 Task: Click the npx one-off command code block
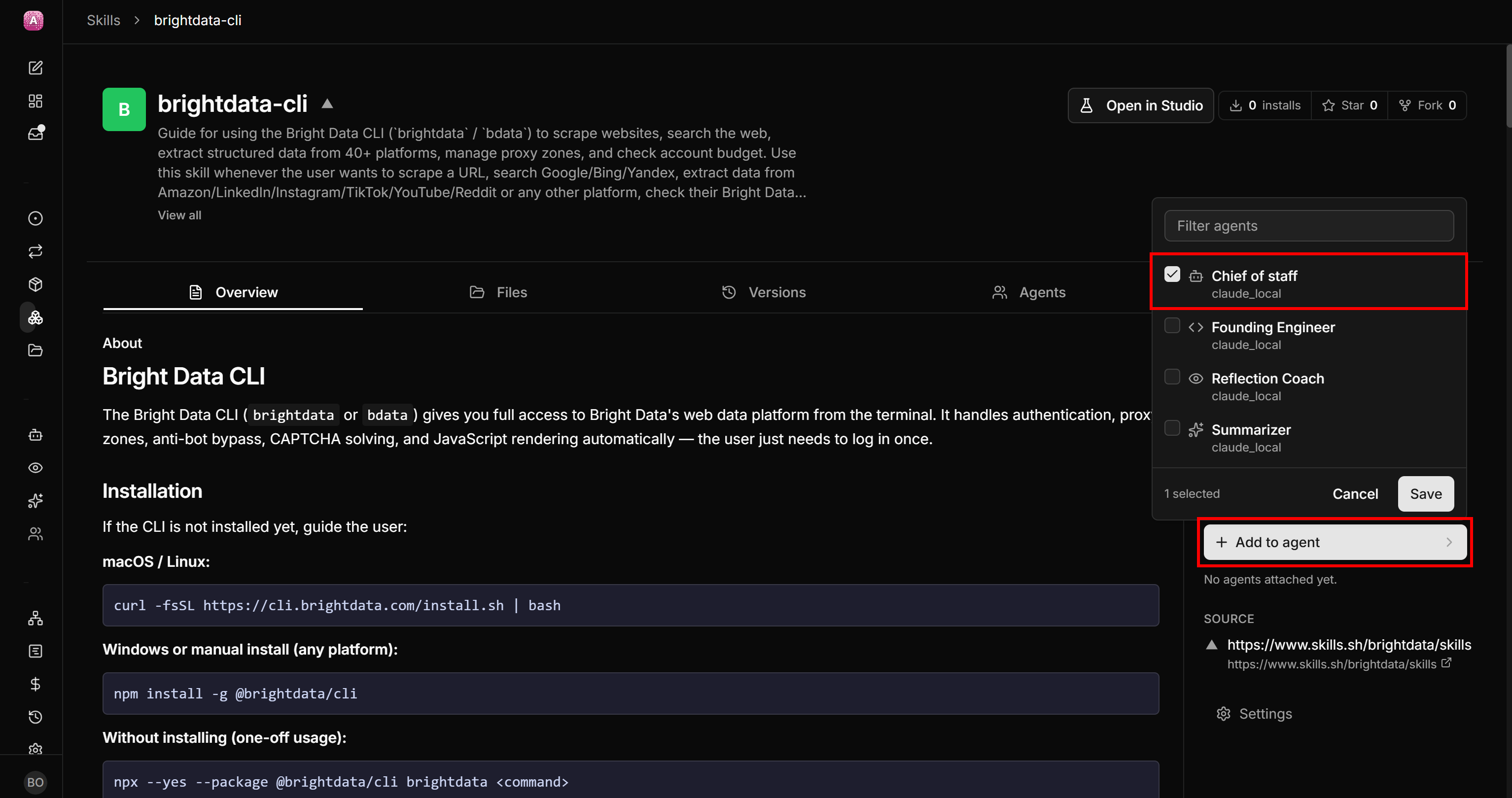point(631,780)
